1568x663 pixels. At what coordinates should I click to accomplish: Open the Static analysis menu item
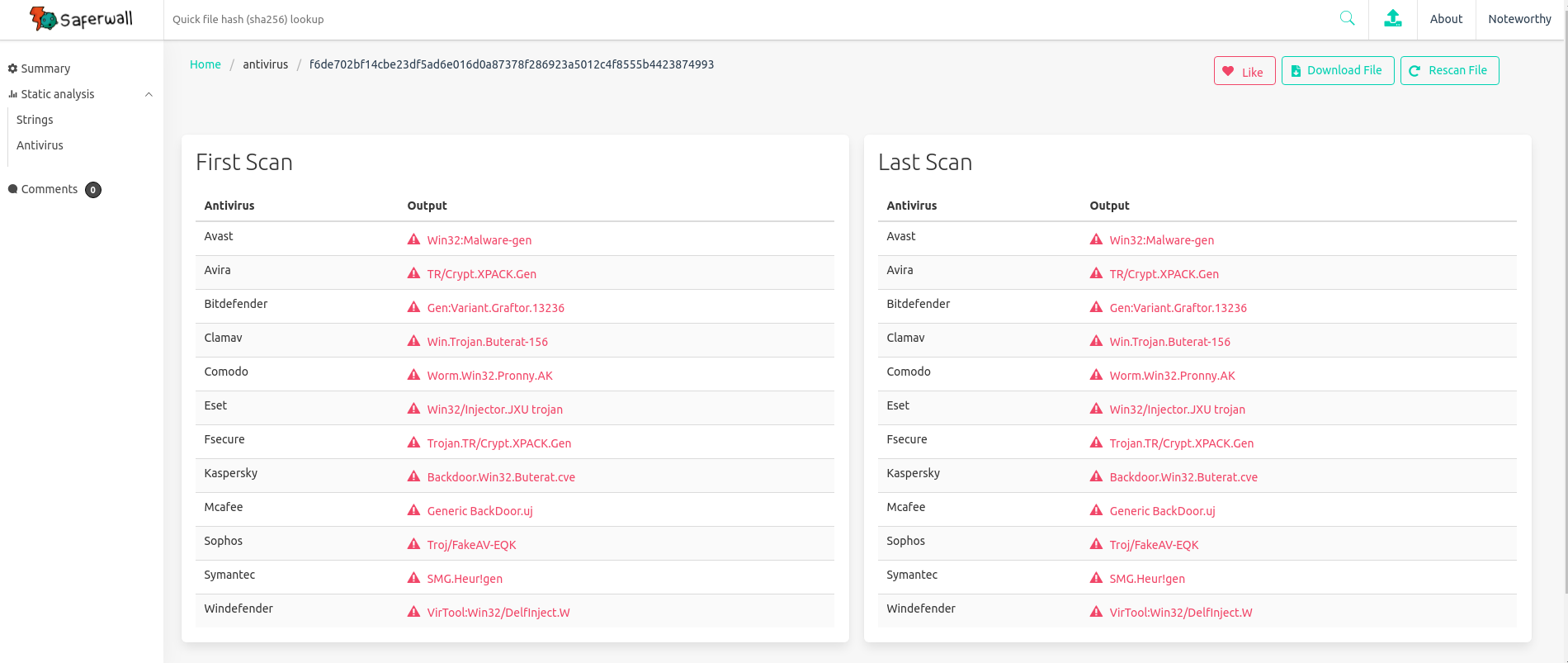coord(58,94)
